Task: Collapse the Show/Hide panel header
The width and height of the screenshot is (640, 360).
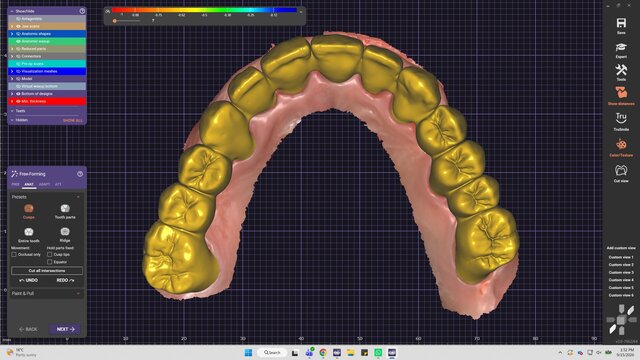Action: (12, 11)
